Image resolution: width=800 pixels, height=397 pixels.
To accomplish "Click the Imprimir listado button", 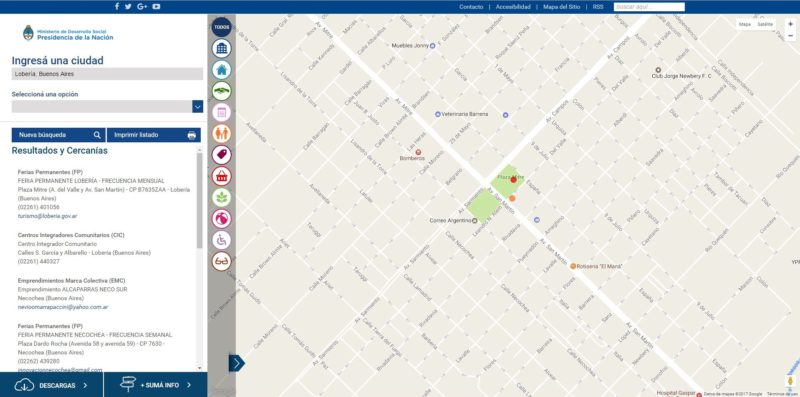I will 154,135.
